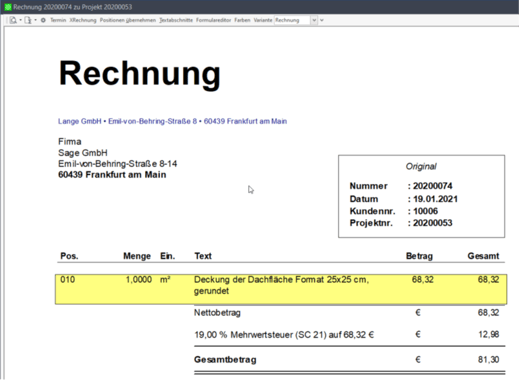Screen dimensions: 519x380
Task: Click bold 60439 Frankfurt am Main line
Action: pyautogui.click(x=112, y=175)
